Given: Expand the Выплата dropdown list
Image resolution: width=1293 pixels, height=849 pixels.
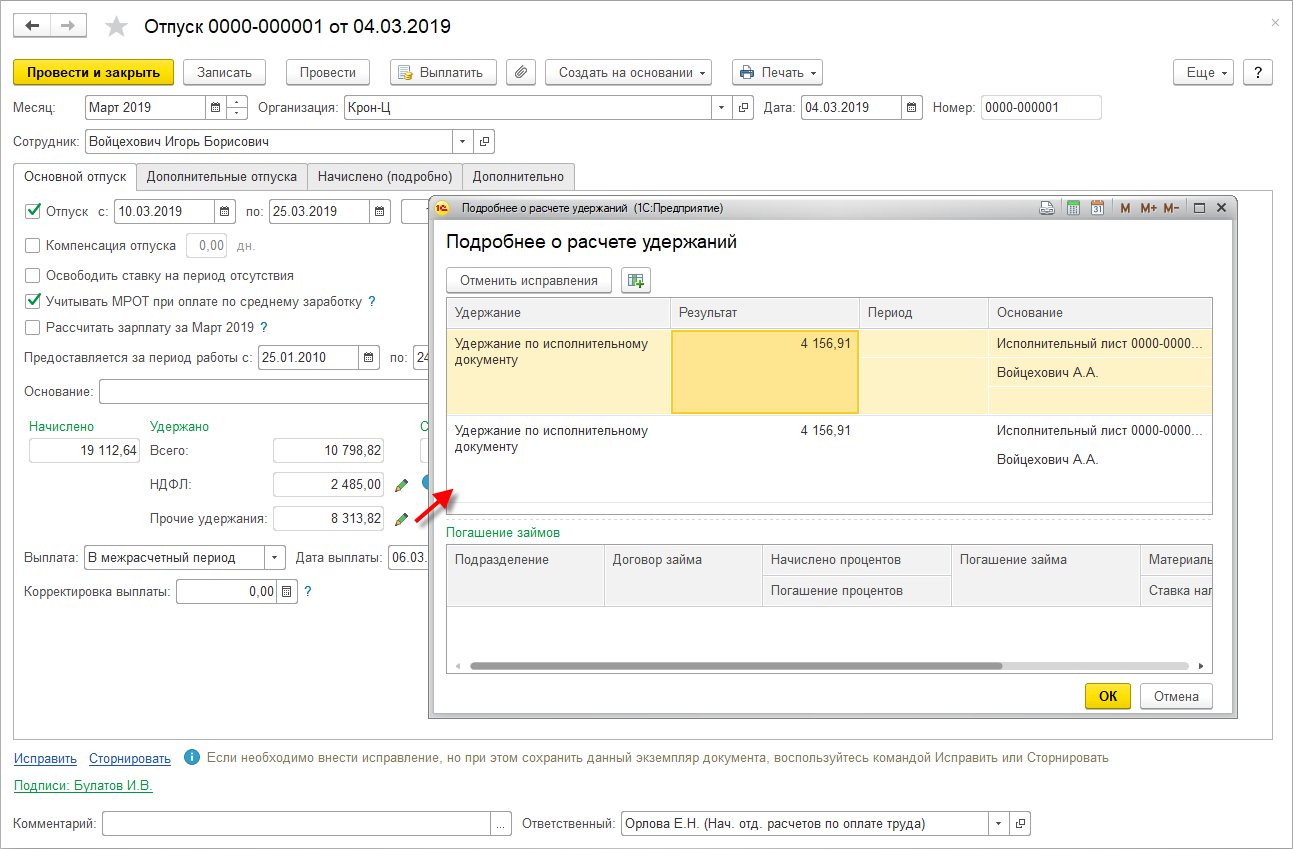Looking at the screenshot, I should tap(274, 558).
